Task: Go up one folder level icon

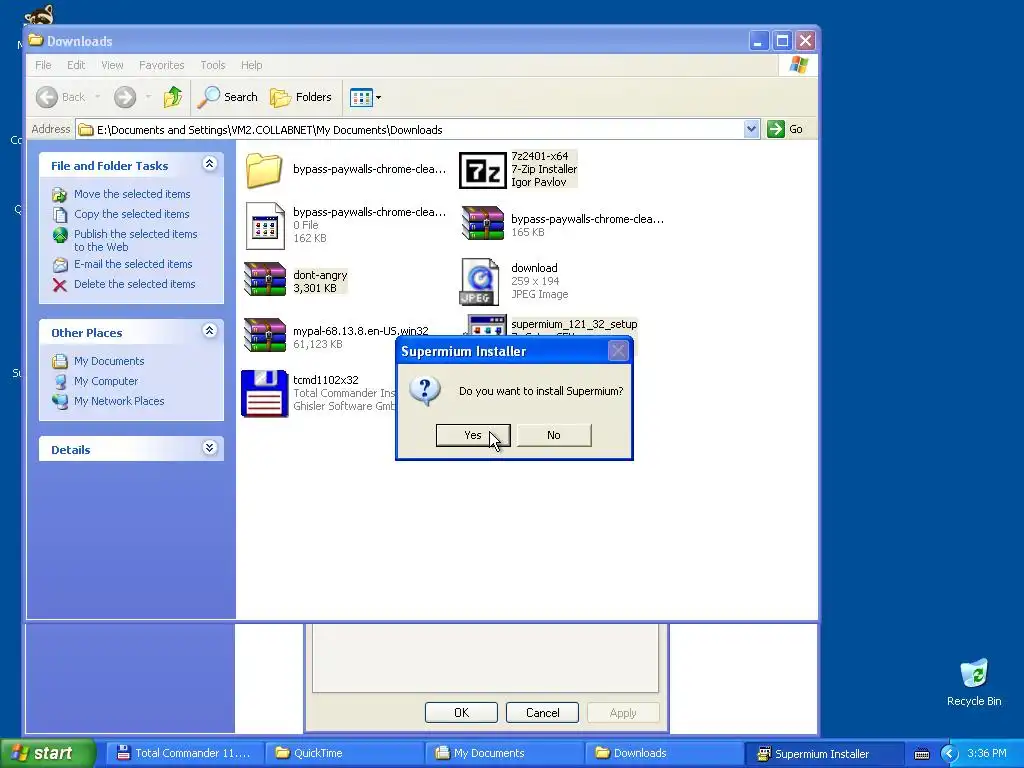Action: (173, 97)
